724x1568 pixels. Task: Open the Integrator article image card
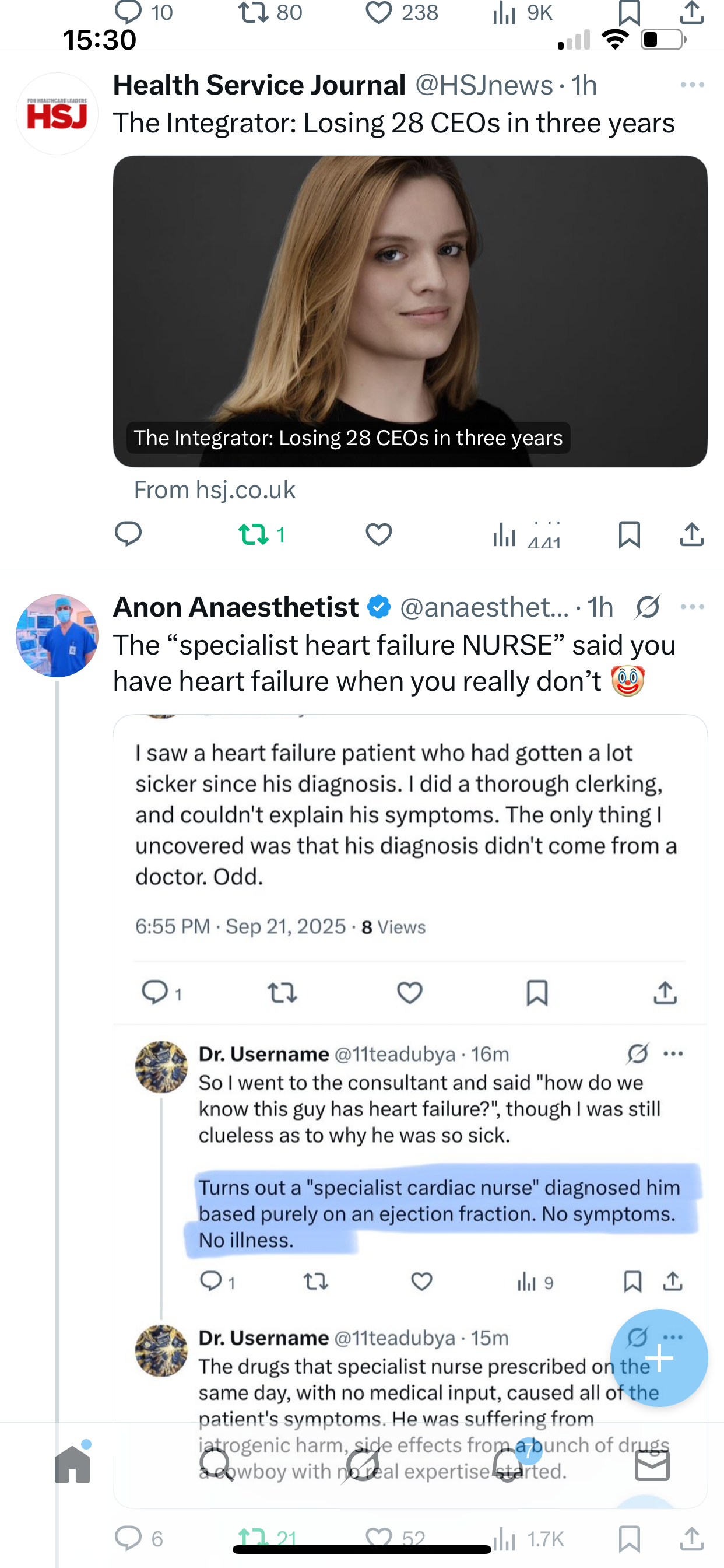[x=410, y=310]
